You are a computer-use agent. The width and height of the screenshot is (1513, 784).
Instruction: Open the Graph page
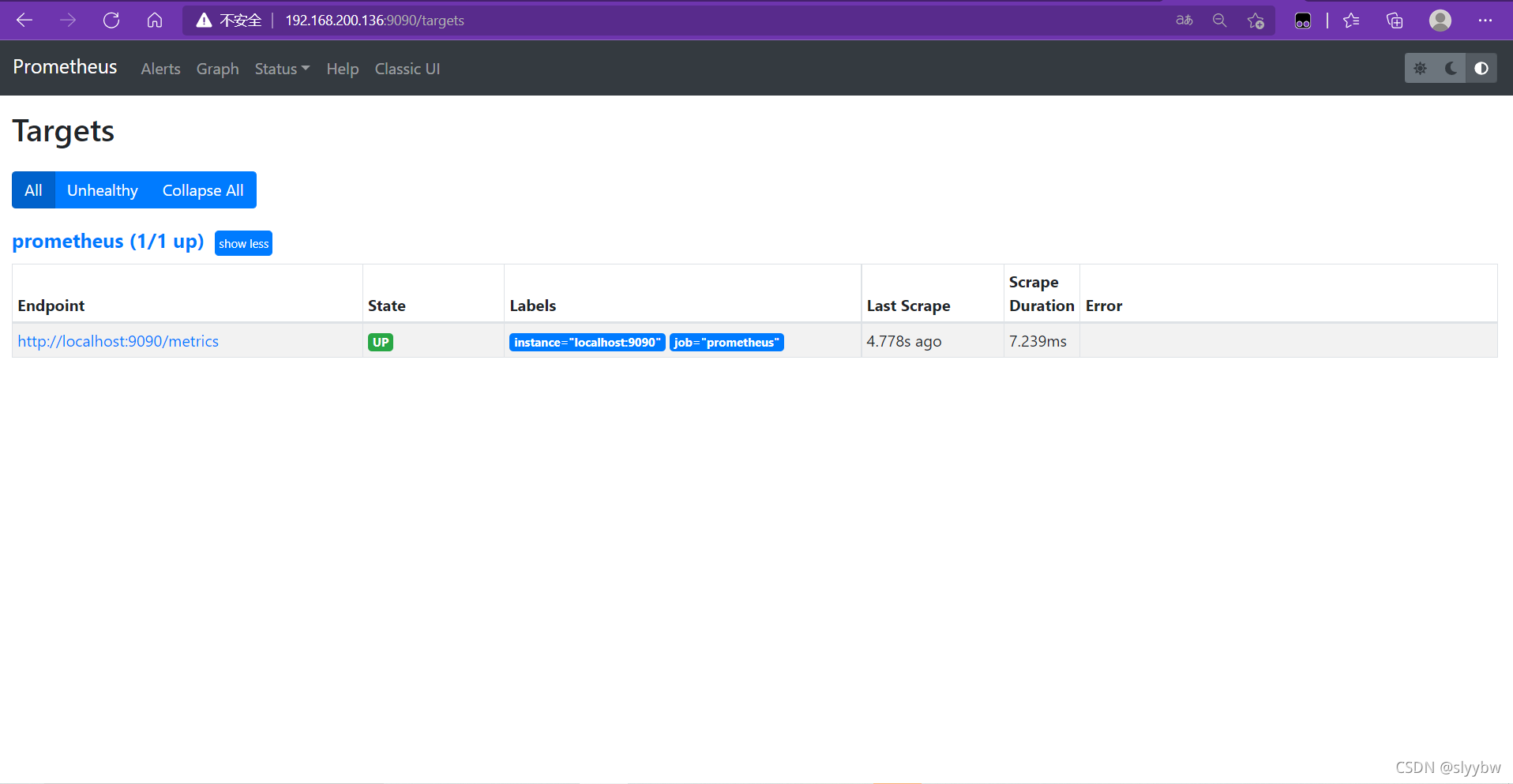point(217,69)
